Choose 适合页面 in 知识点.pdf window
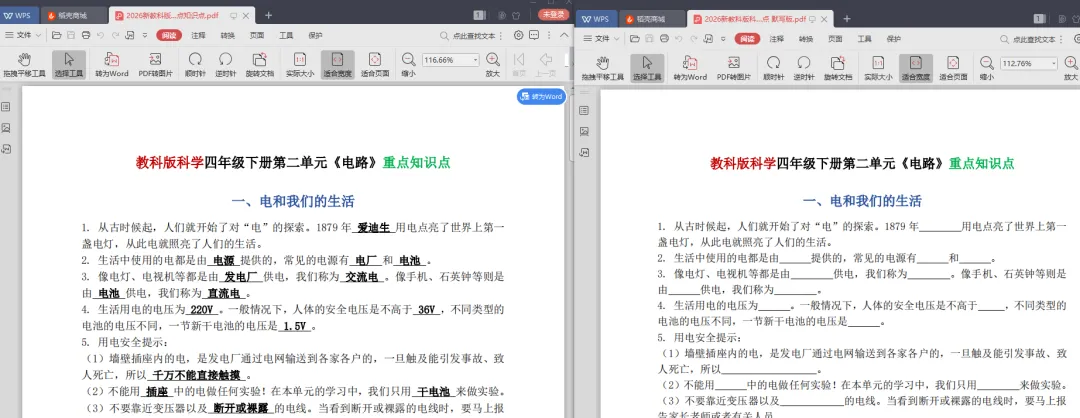Screen dimensions: 1080x418 (375, 65)
